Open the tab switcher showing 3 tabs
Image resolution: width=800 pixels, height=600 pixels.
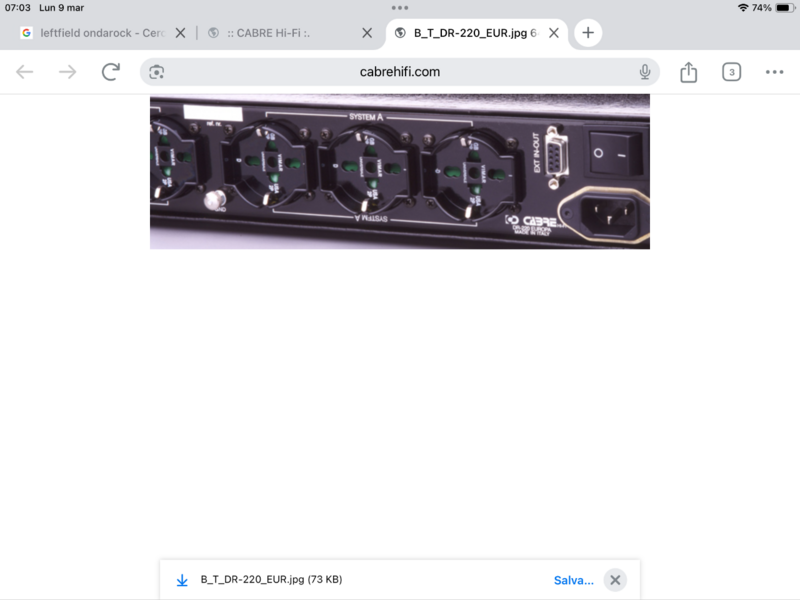pos(731,71)
